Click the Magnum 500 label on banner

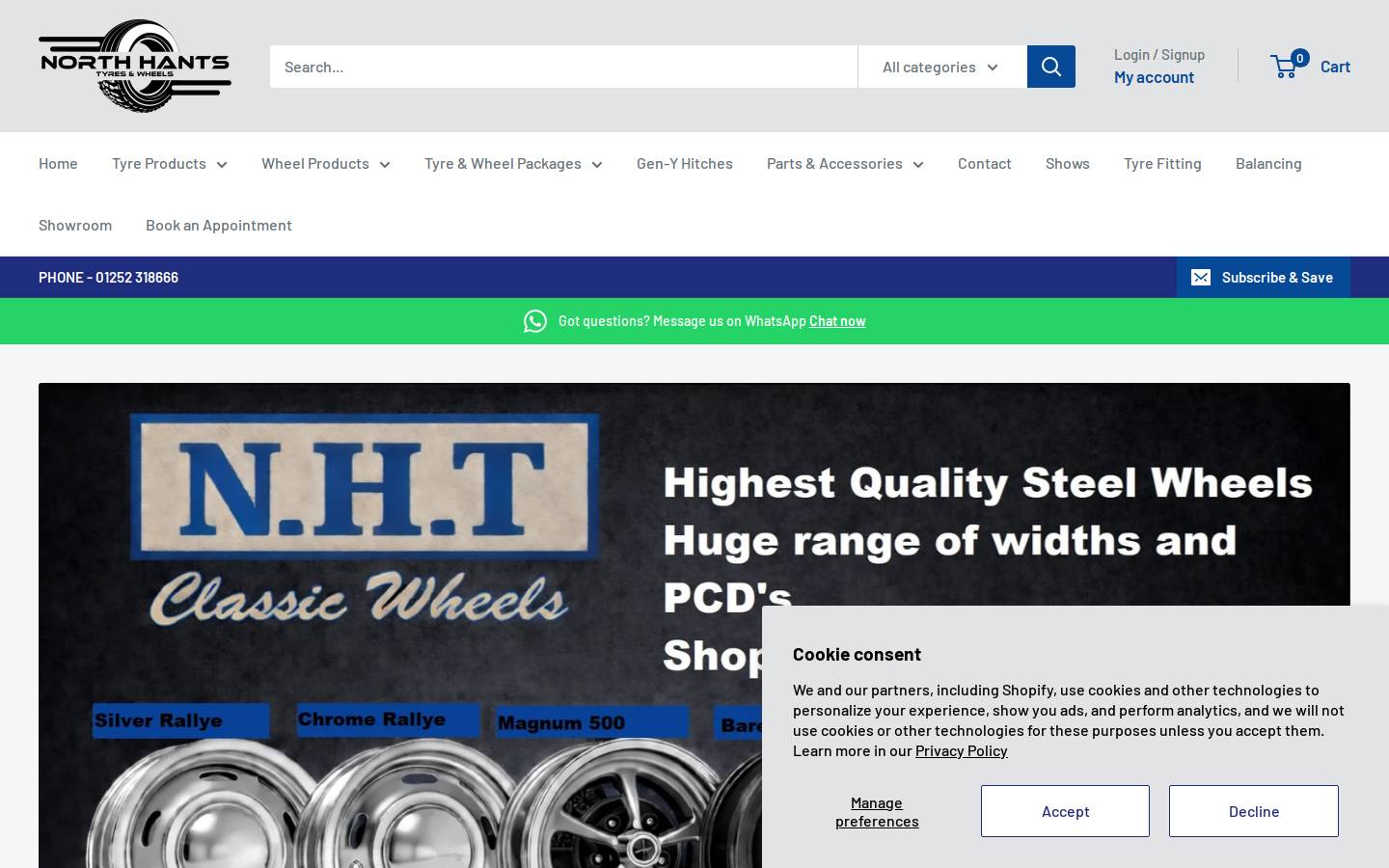[x=592, y=722]
